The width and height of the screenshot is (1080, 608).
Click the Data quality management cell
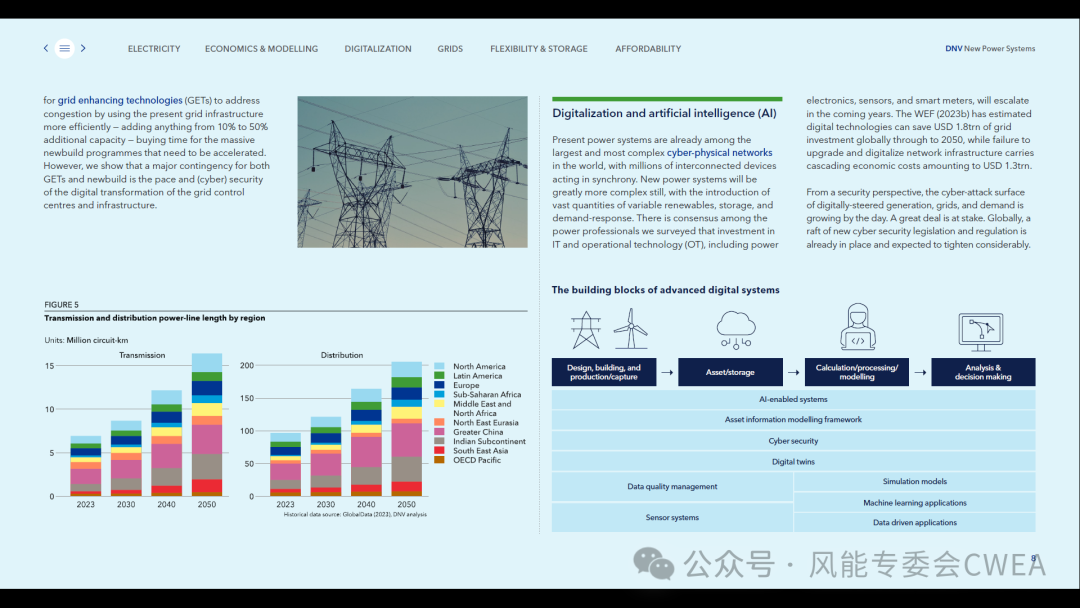tap(672, 486)
